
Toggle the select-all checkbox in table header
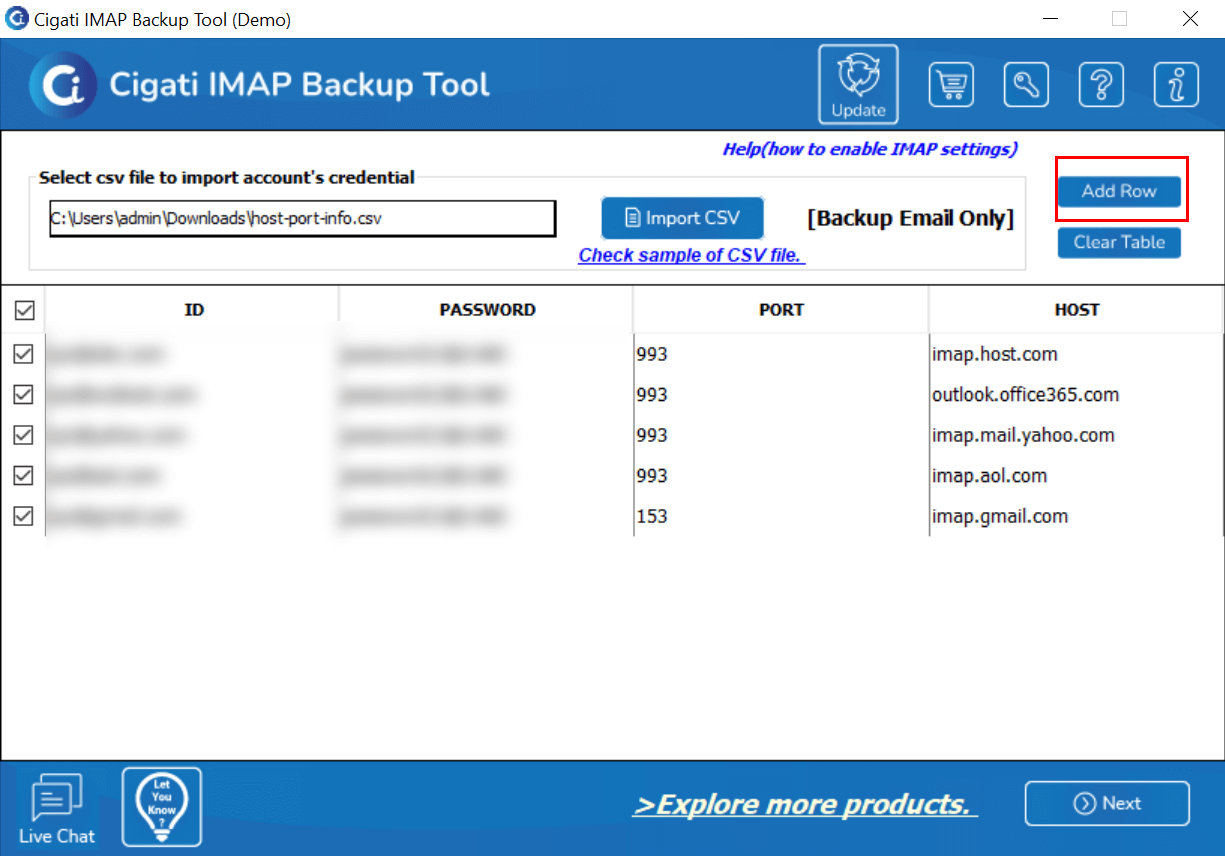click(24, 311)
